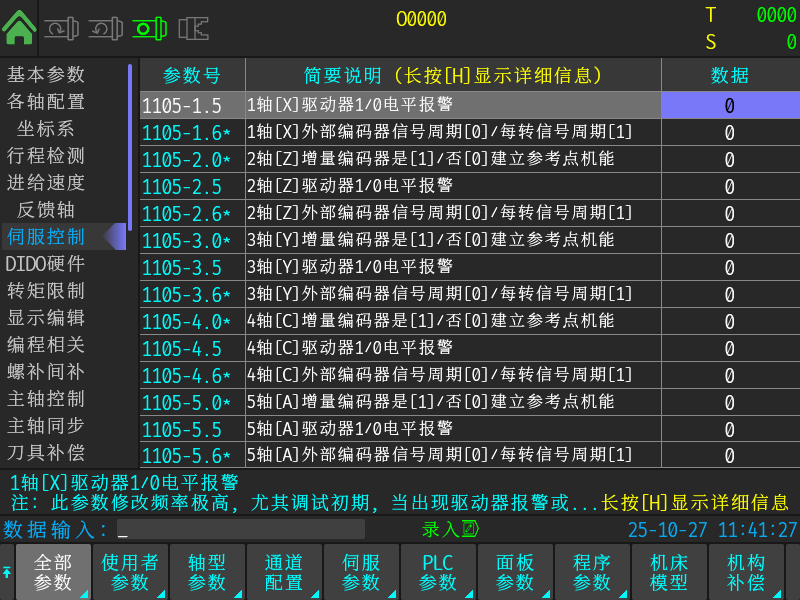Switch to the 使用者参数 tab
Screen dimensions: 800x600
tap(130, 572)
